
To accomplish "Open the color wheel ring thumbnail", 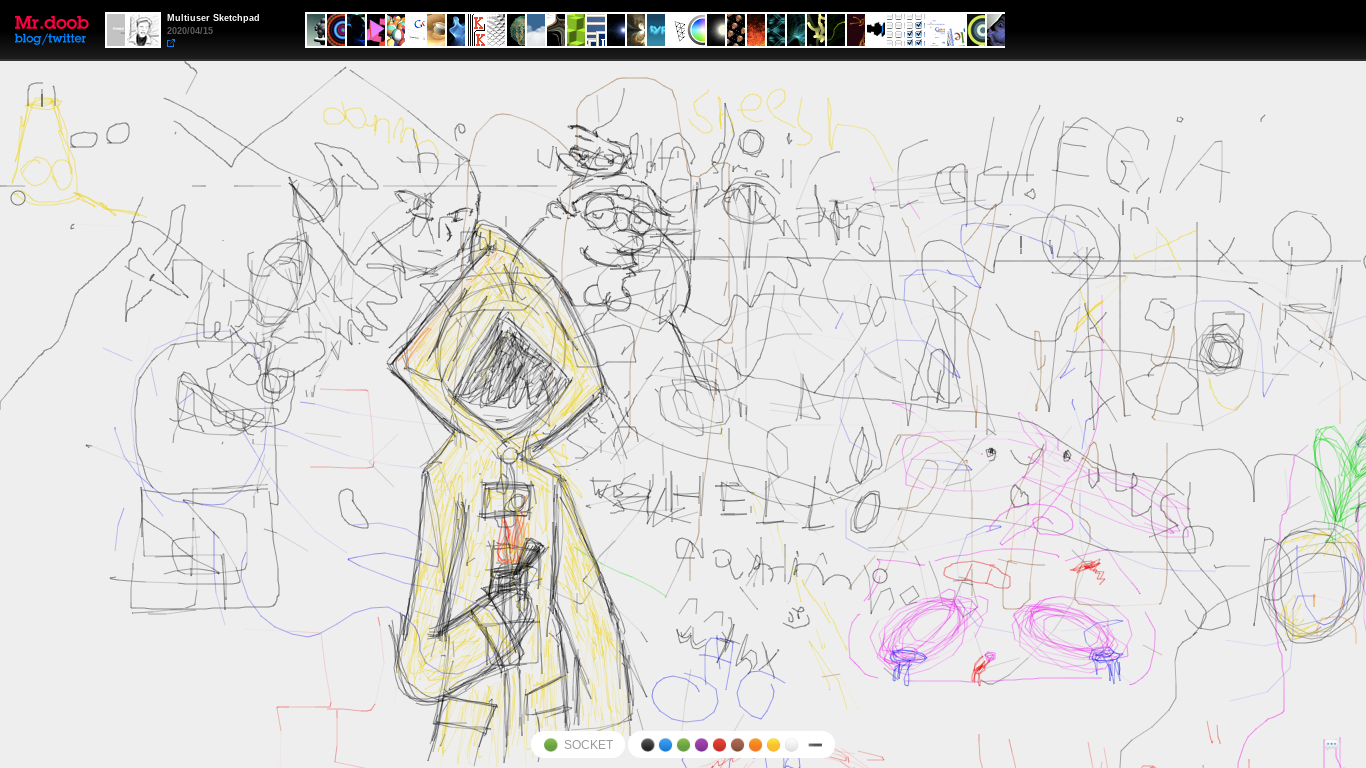I will point(696,30).
